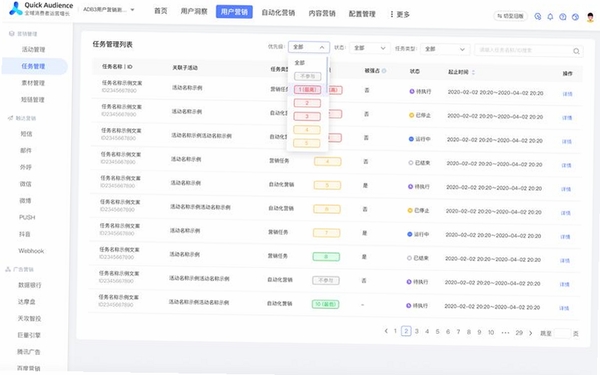Click the globe icon next to avatar
This screenshot has height=375, width=600.
[x=575, y=17]
